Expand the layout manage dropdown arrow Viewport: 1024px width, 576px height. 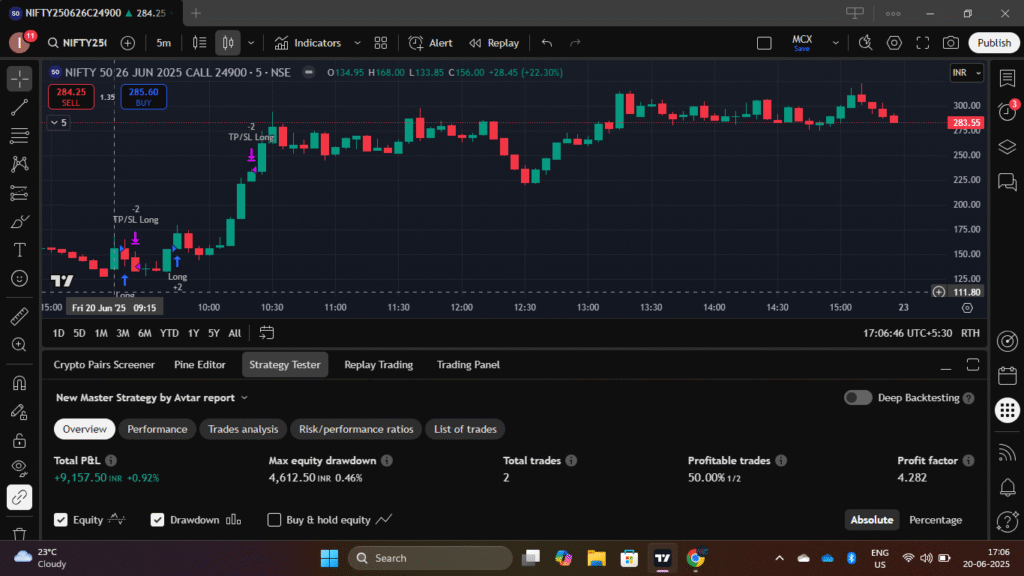point(835,43)
